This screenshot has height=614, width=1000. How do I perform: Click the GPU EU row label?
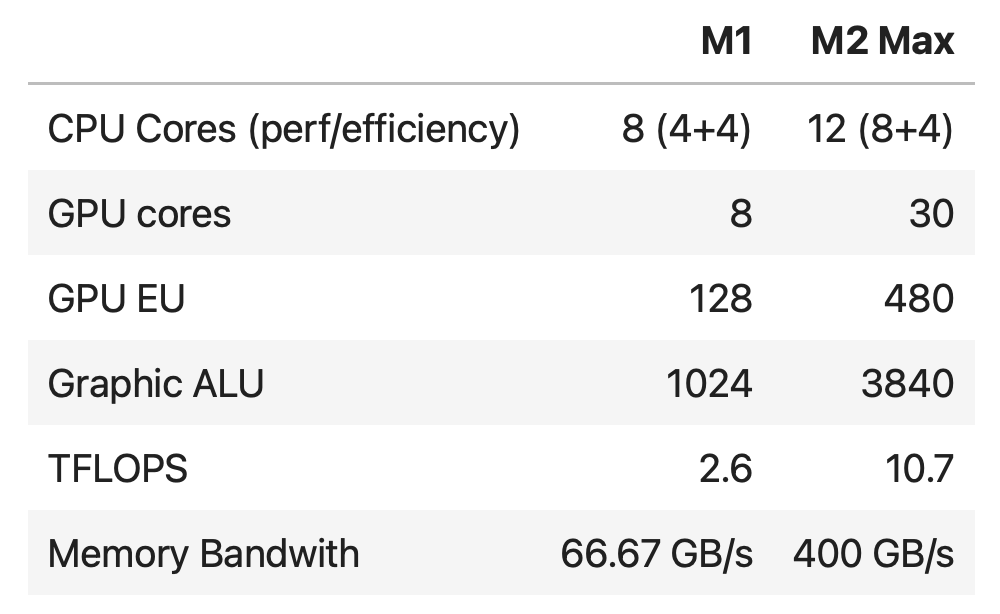(x=116, y=299)
